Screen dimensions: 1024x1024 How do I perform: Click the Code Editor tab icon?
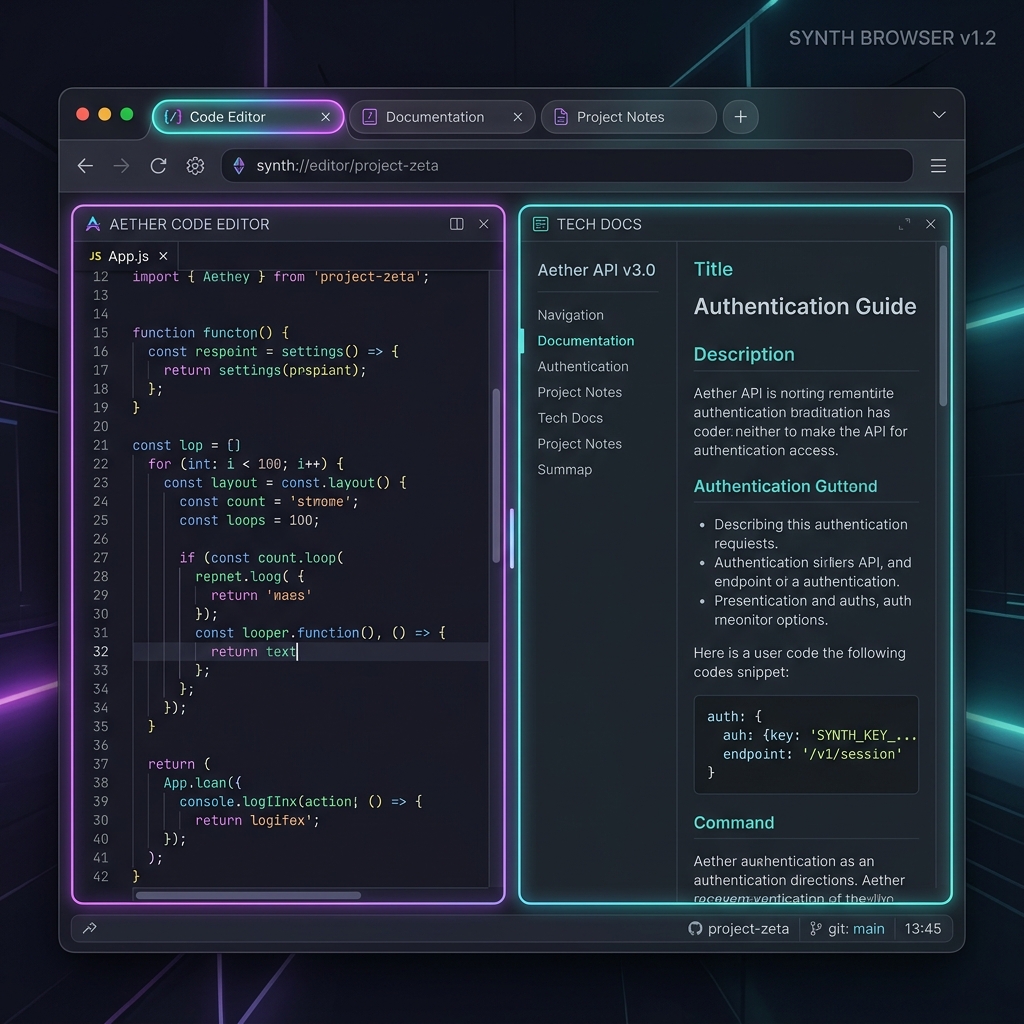172,117
